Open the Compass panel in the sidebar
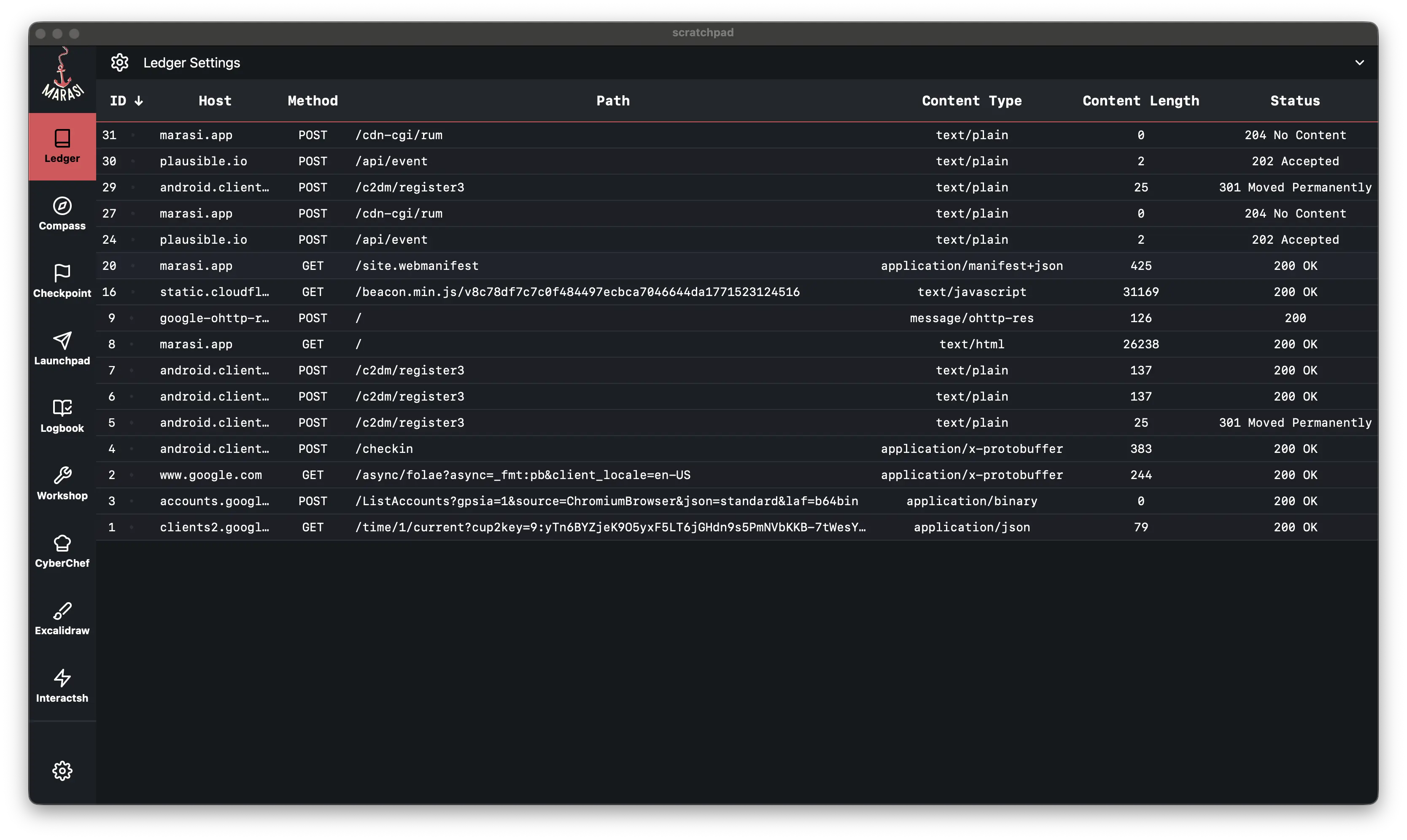Screen dimensions: 1407x840 tap(62, 213)
